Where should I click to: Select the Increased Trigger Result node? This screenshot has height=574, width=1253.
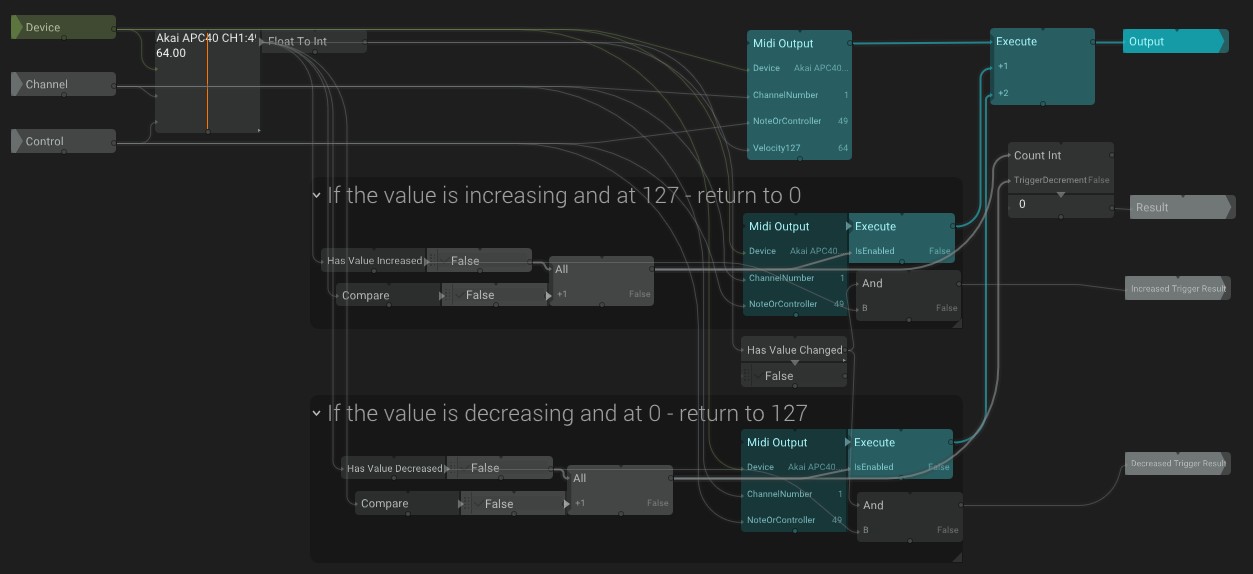1177,288
